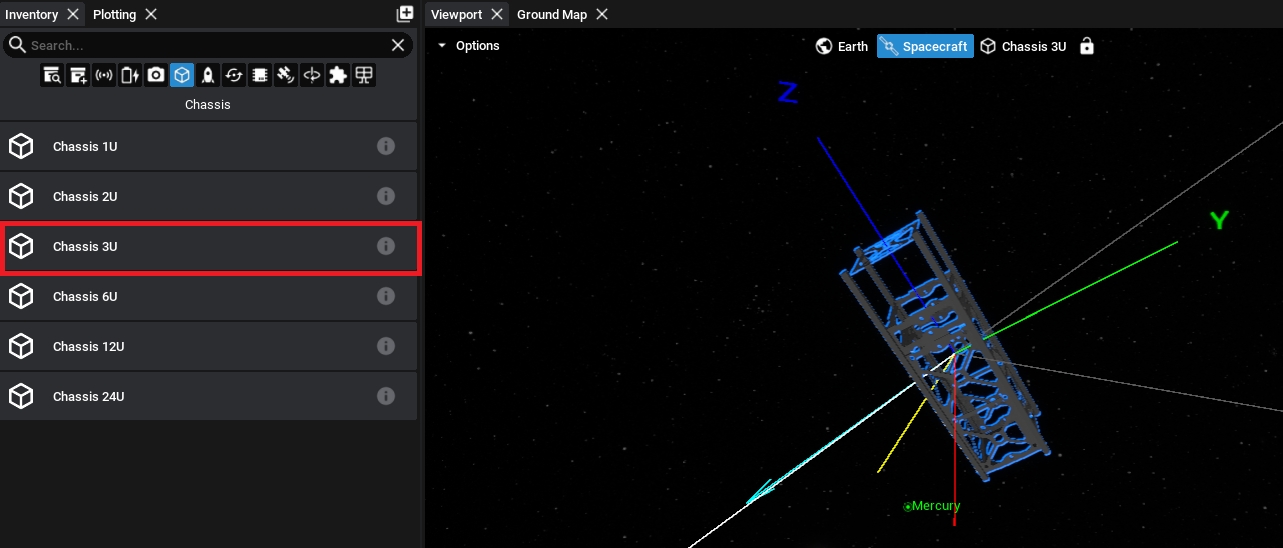Show info for Chassis 1U
Screen dimensions: 1283x548
pyautogui.click(x=385, y=147)
